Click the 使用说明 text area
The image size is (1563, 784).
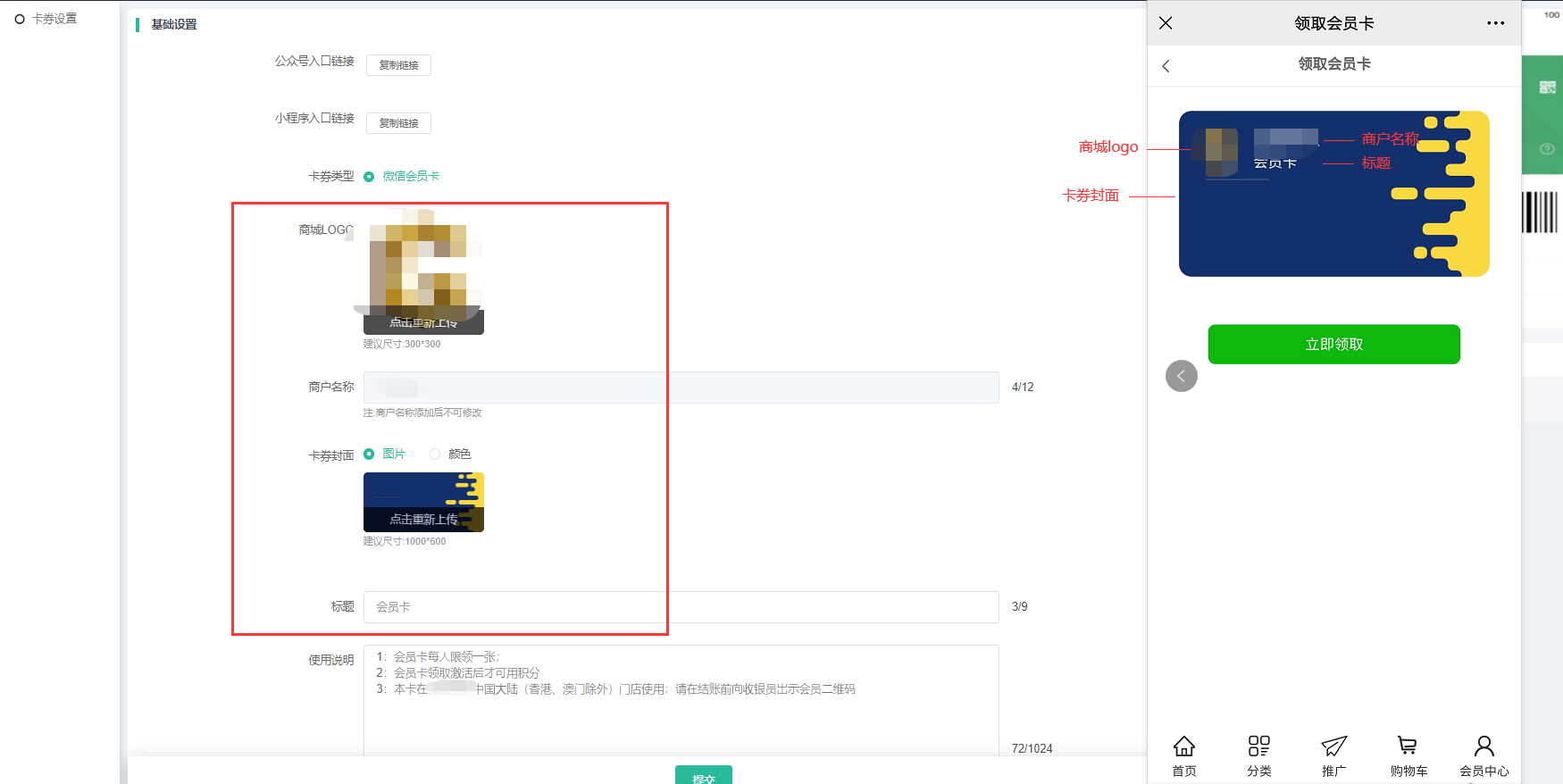pos(681,705)
